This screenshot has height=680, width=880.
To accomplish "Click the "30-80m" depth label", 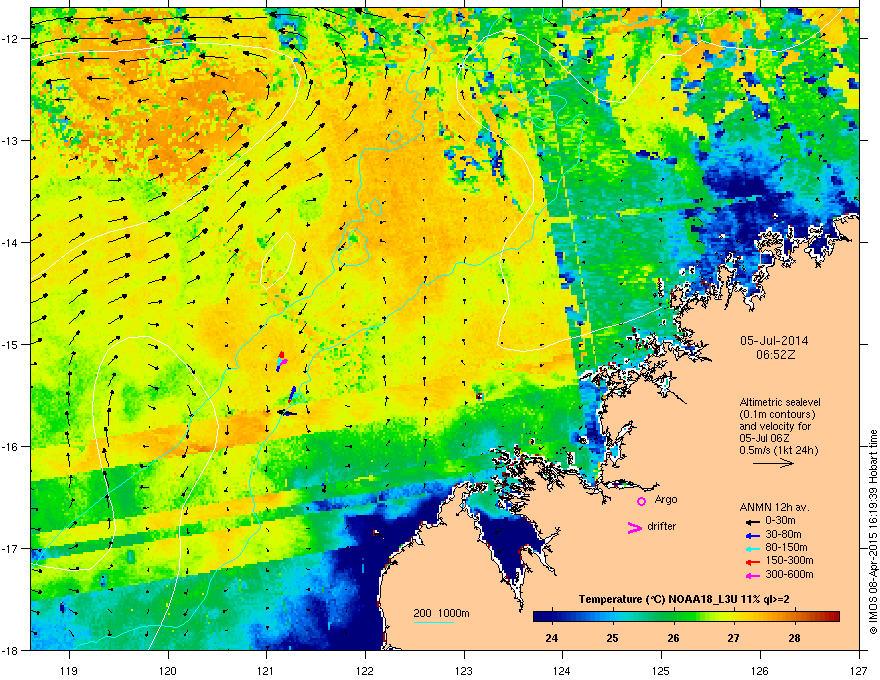I will tap(783, 534).
